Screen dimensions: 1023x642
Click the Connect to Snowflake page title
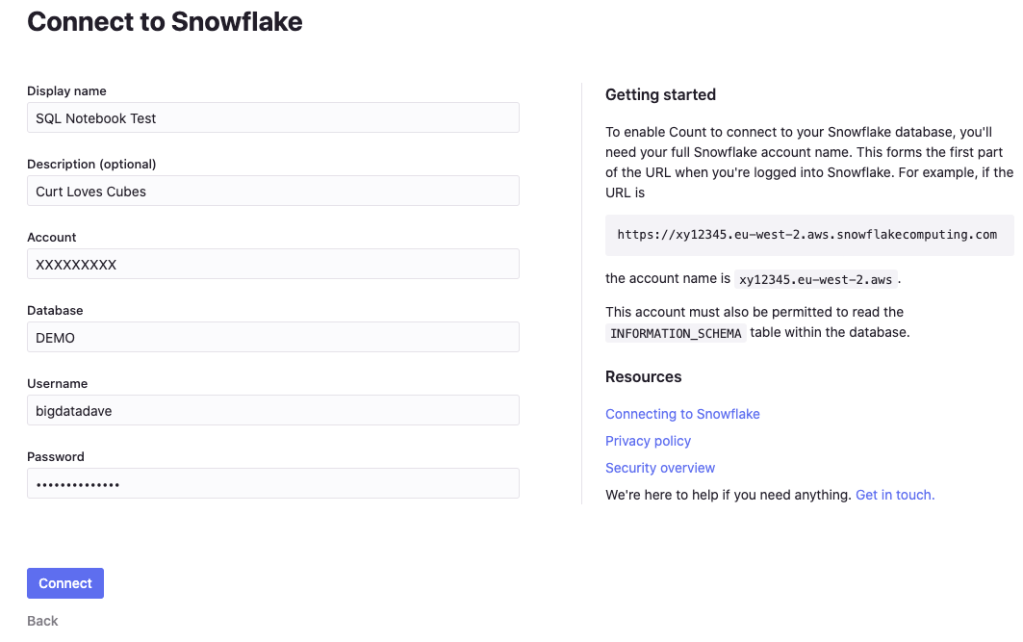point(164,21)
